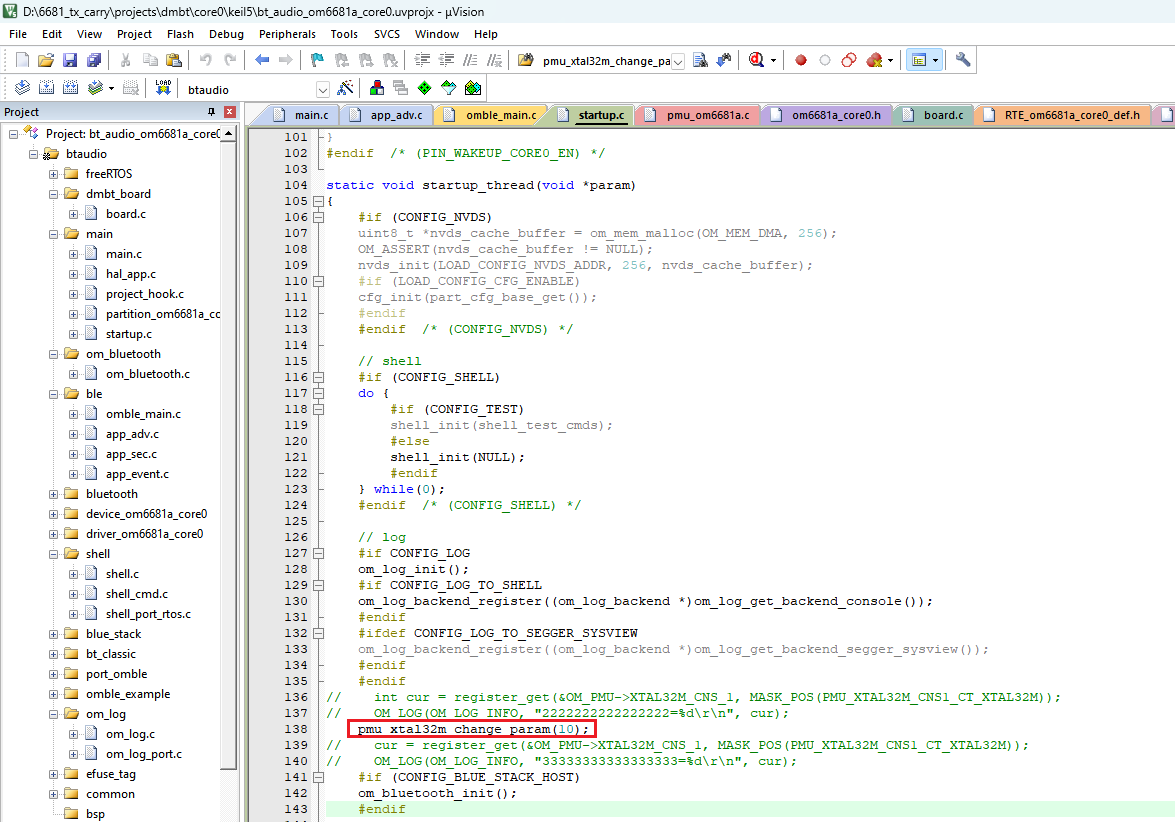Select project_hook.c in the project tree
This screenshot has height=822, width=1175.
click(x=145, y=294)
